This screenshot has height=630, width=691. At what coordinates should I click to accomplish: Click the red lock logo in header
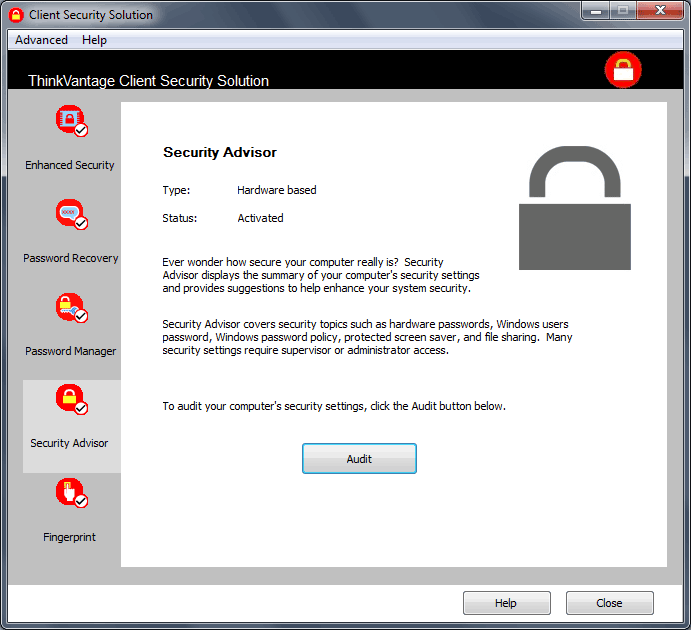623,70
